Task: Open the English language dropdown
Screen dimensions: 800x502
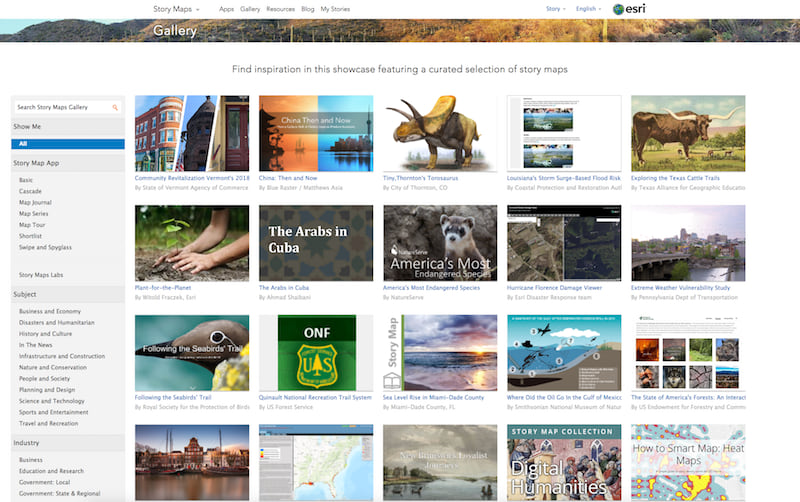Action: tap(588, 9)
